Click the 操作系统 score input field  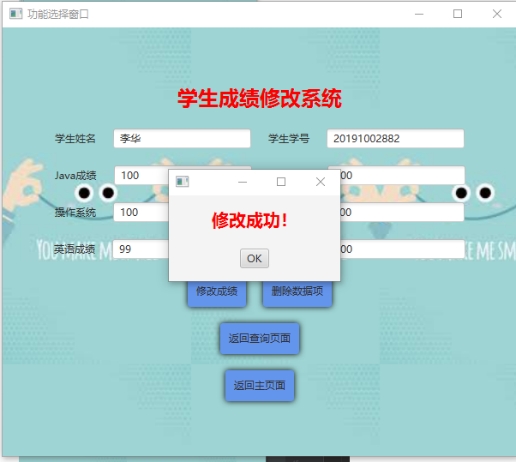click(x=141, y=212)
